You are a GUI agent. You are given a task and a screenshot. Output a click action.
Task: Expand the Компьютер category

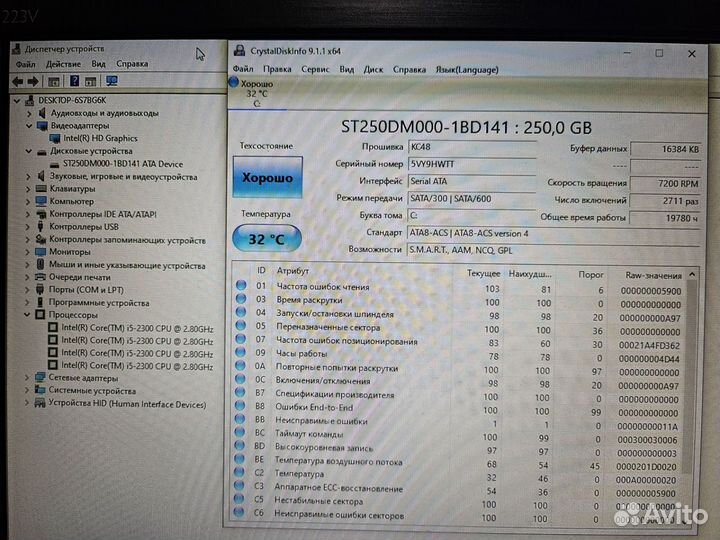point(28,202)
